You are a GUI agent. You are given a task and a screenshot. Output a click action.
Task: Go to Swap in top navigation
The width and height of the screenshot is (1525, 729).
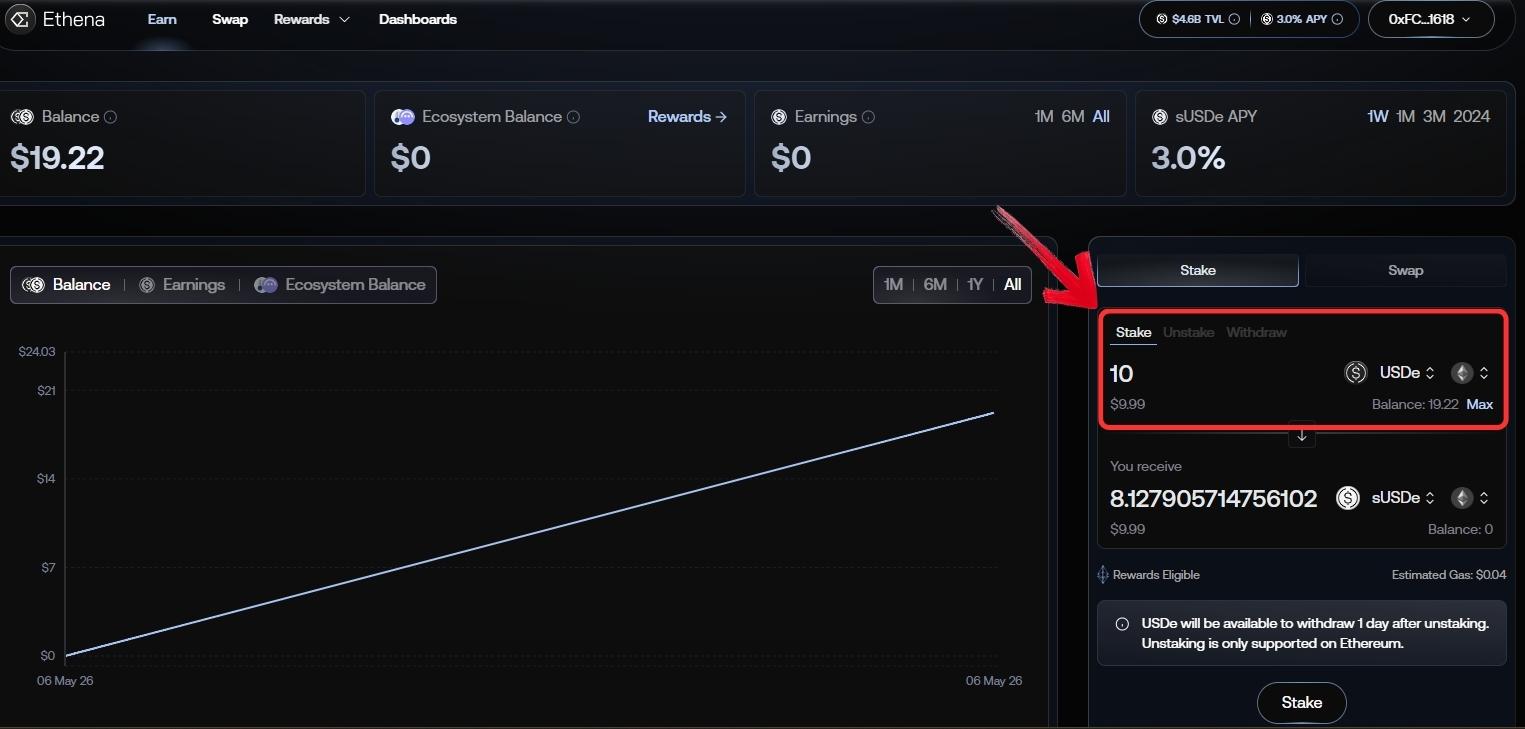230,19
